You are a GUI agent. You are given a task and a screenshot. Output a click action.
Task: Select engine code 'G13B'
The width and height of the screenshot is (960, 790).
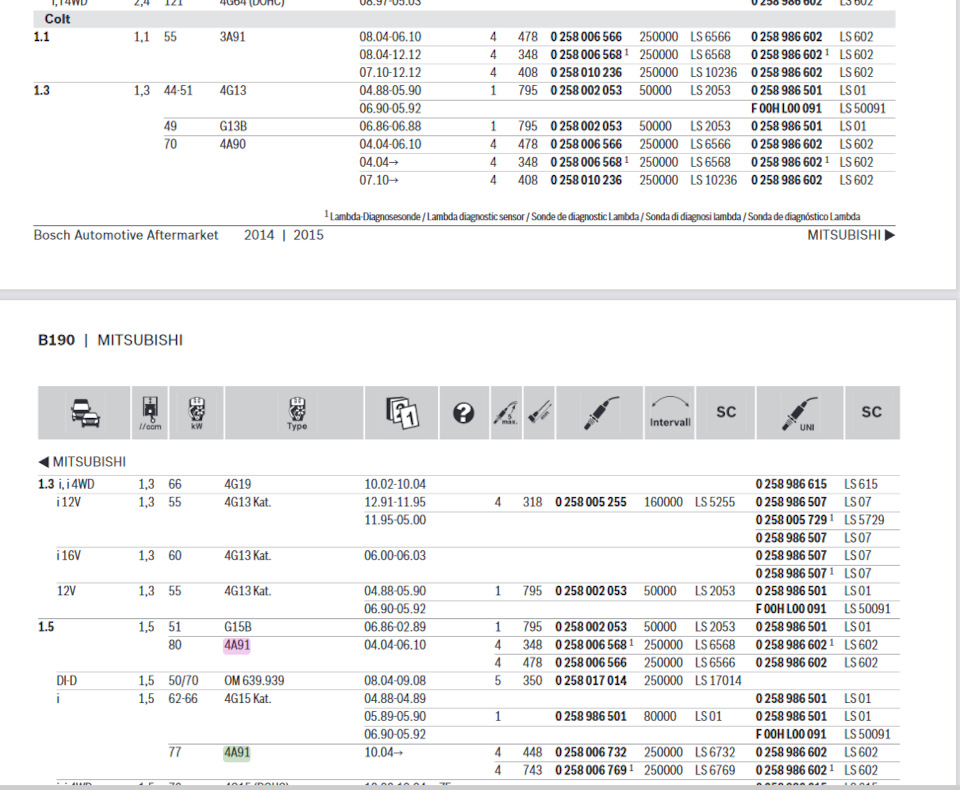pyautogui.click(x=233, y=126)
